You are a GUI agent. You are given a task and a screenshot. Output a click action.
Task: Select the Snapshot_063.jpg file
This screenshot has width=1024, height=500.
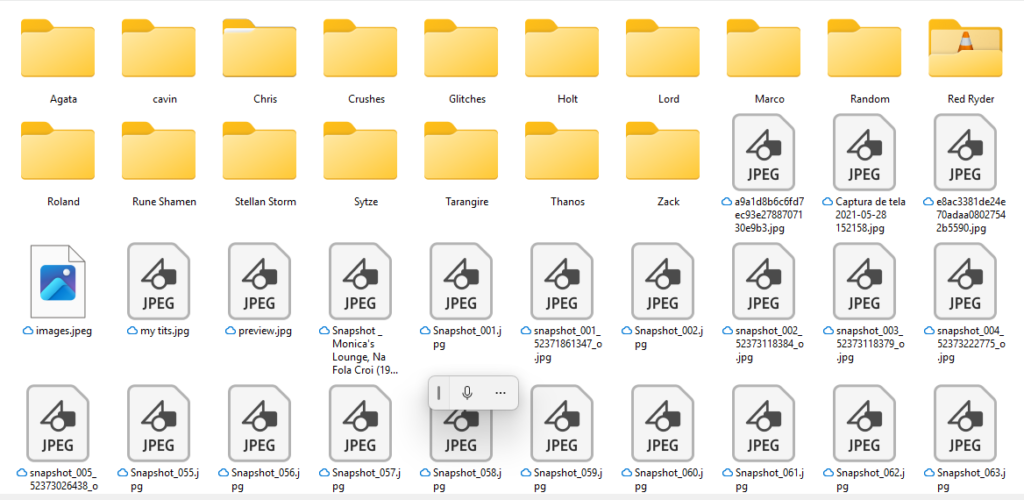click(964, 421)
